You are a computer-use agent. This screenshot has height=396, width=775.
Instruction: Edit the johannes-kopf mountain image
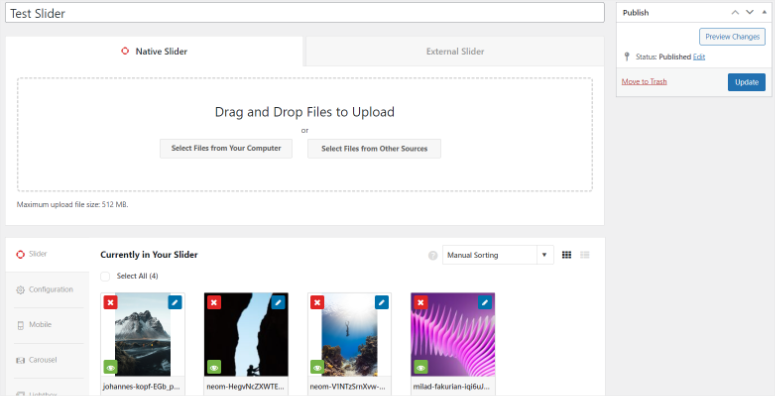click(x=175, y=302)
